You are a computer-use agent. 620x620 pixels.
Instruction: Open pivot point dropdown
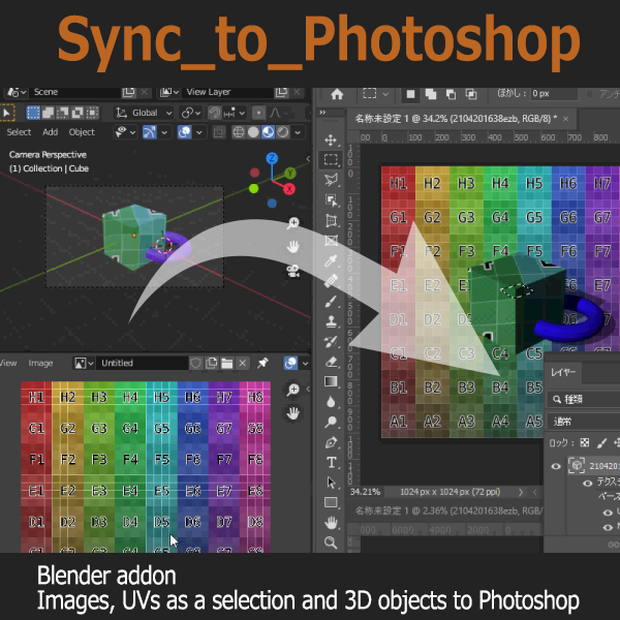tap(191, 113)
